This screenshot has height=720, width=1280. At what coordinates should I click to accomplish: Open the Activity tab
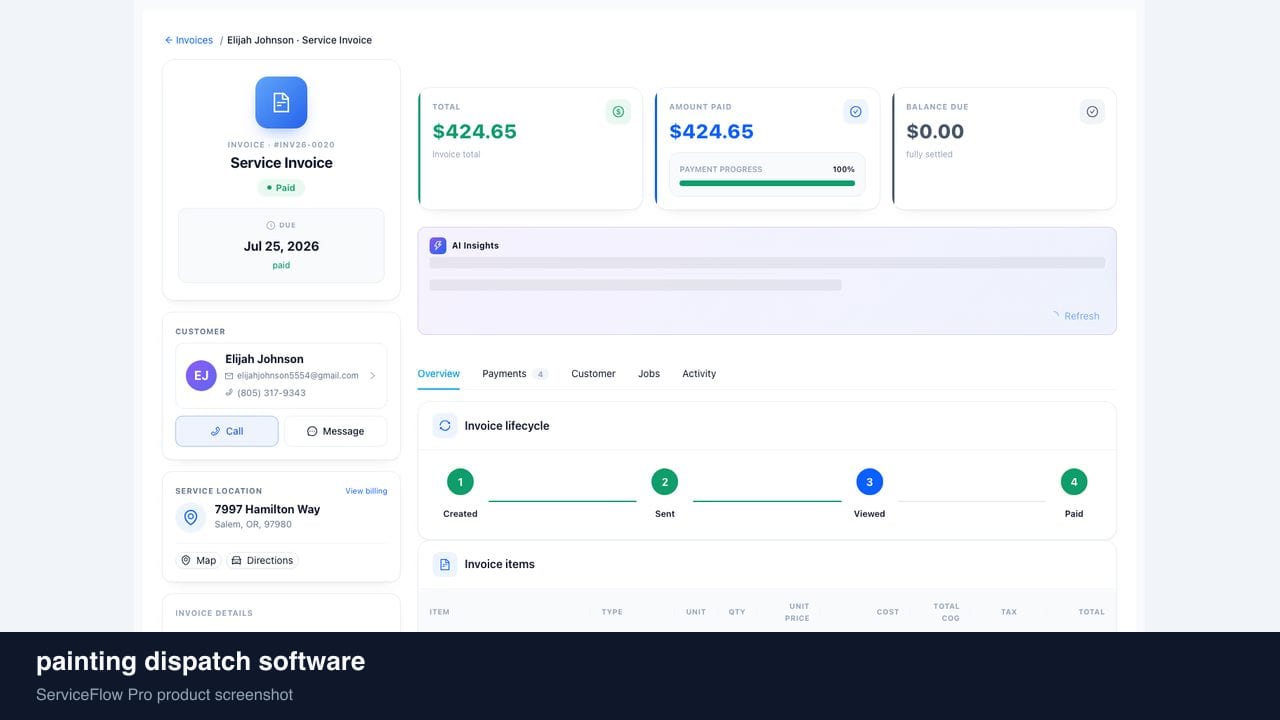(699, 374)
